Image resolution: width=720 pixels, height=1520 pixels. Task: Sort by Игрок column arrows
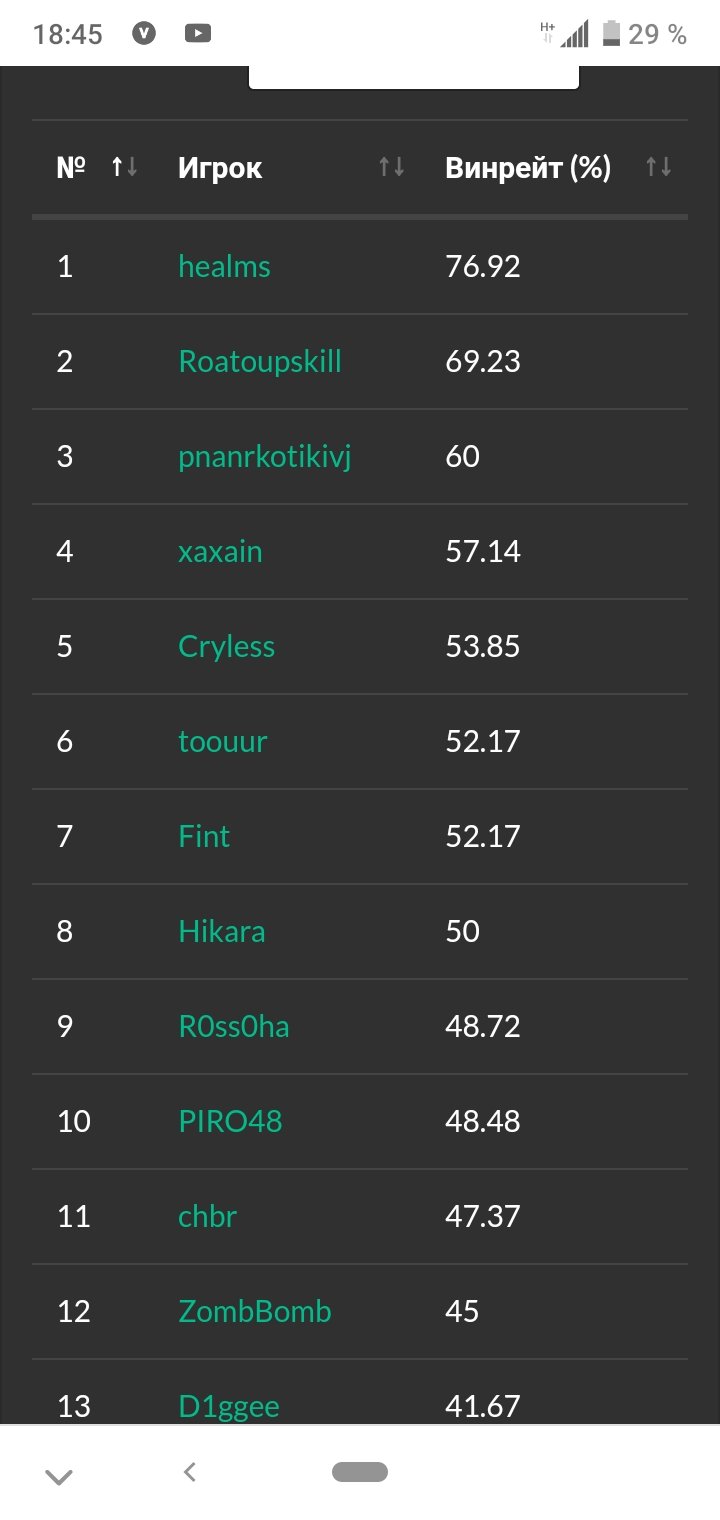[x=391, y=168]
